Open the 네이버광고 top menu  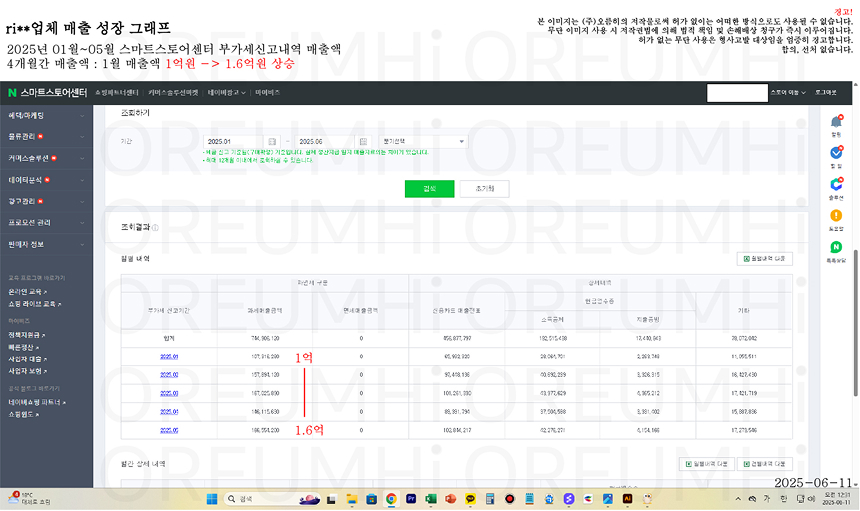pyautogui.click(x=226, y=93)
